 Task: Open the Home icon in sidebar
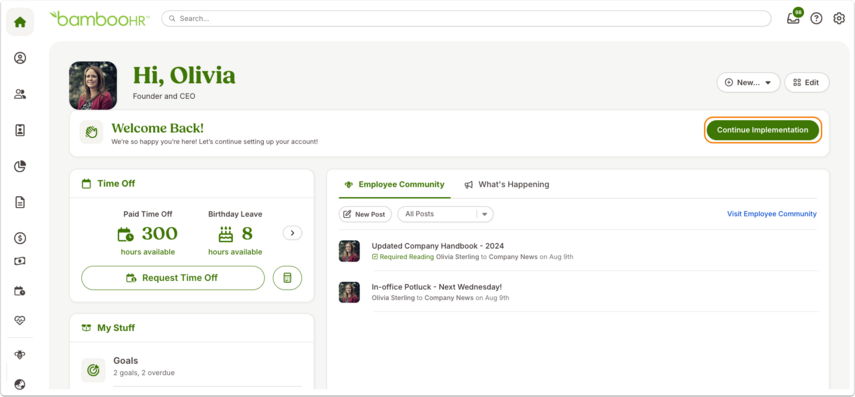pos(20,22)
